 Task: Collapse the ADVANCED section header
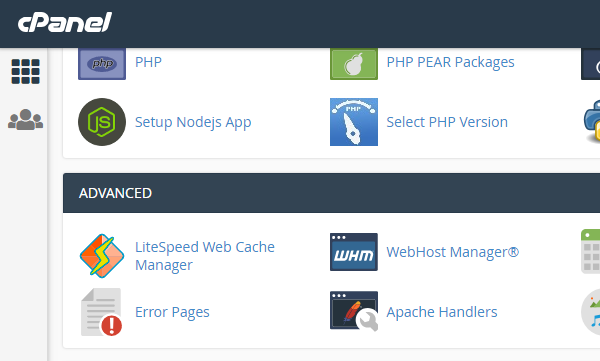331,193
